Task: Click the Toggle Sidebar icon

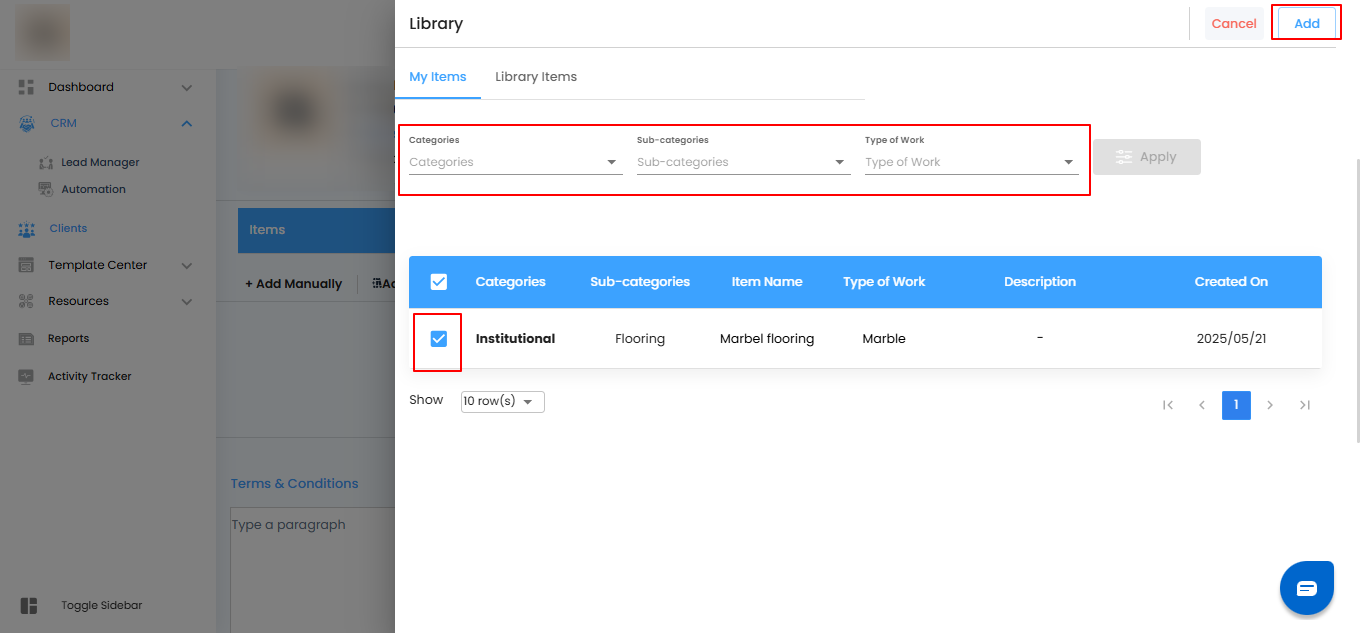Action: pos(28,606)
